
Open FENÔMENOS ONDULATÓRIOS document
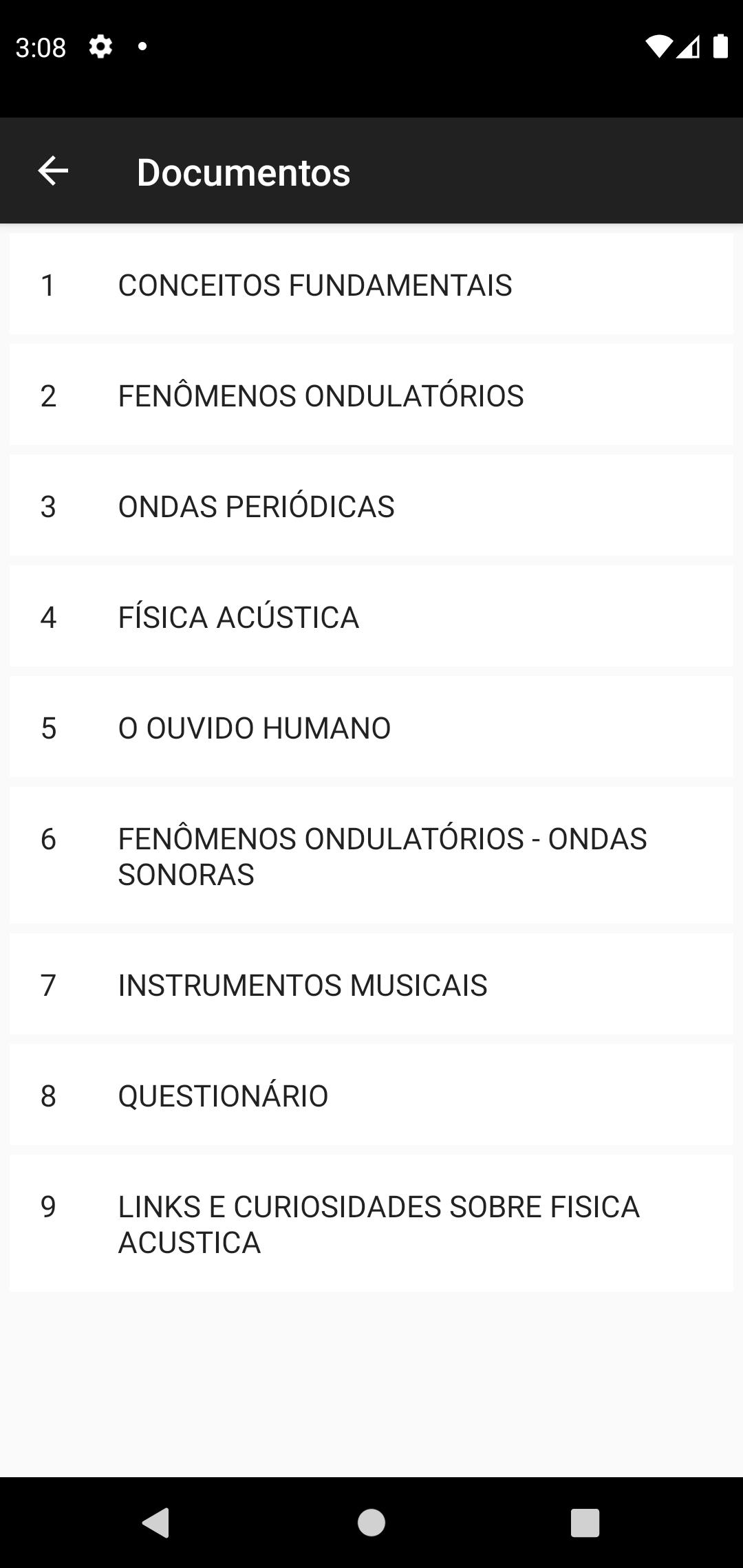371,395
